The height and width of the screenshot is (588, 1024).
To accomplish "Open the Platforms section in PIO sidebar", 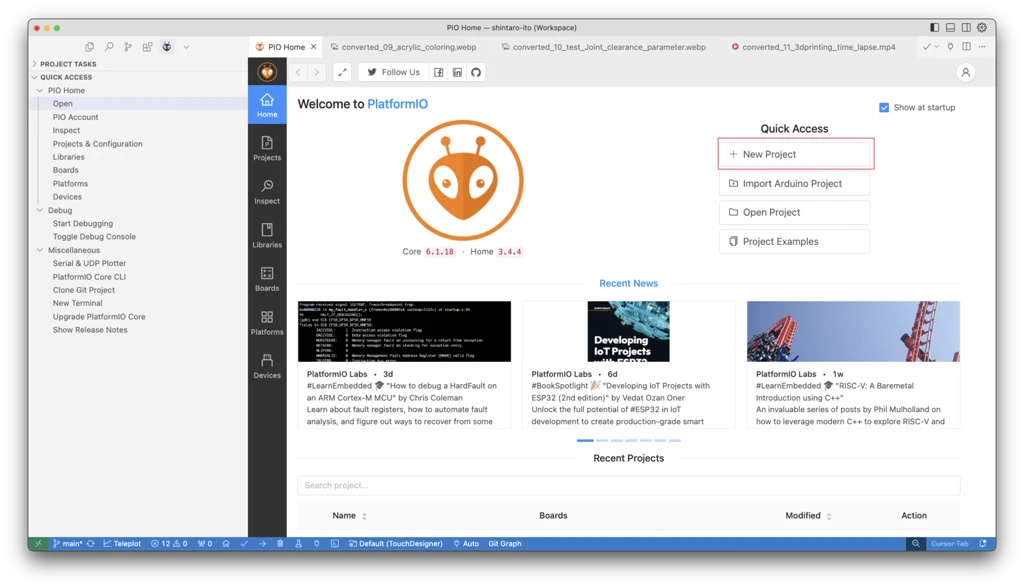I will [267, 323].
